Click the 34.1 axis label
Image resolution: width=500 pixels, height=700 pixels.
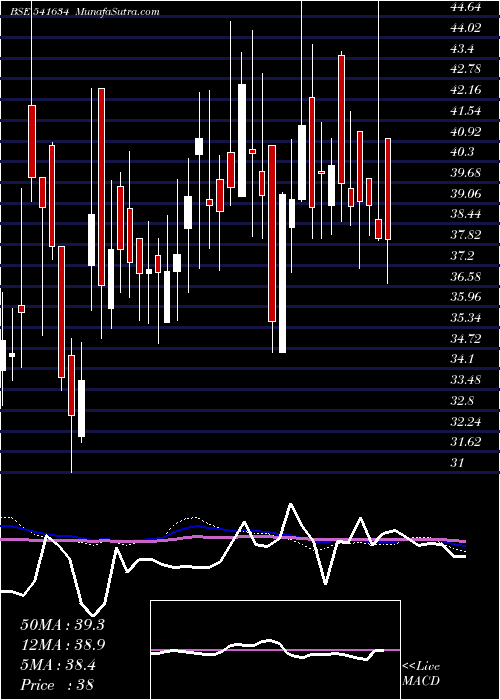pyautogui.click(x=462, y=359)
